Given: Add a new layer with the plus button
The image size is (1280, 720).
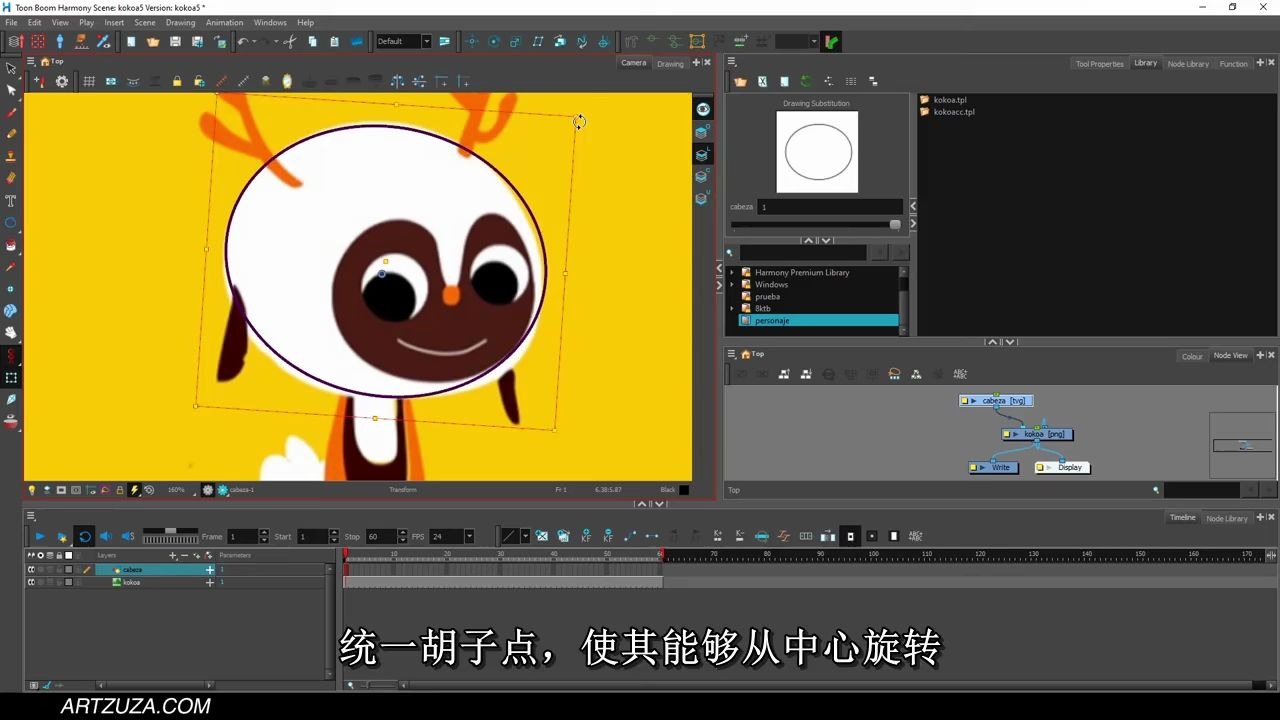Looking at the screenshot, I should (171, 555).
